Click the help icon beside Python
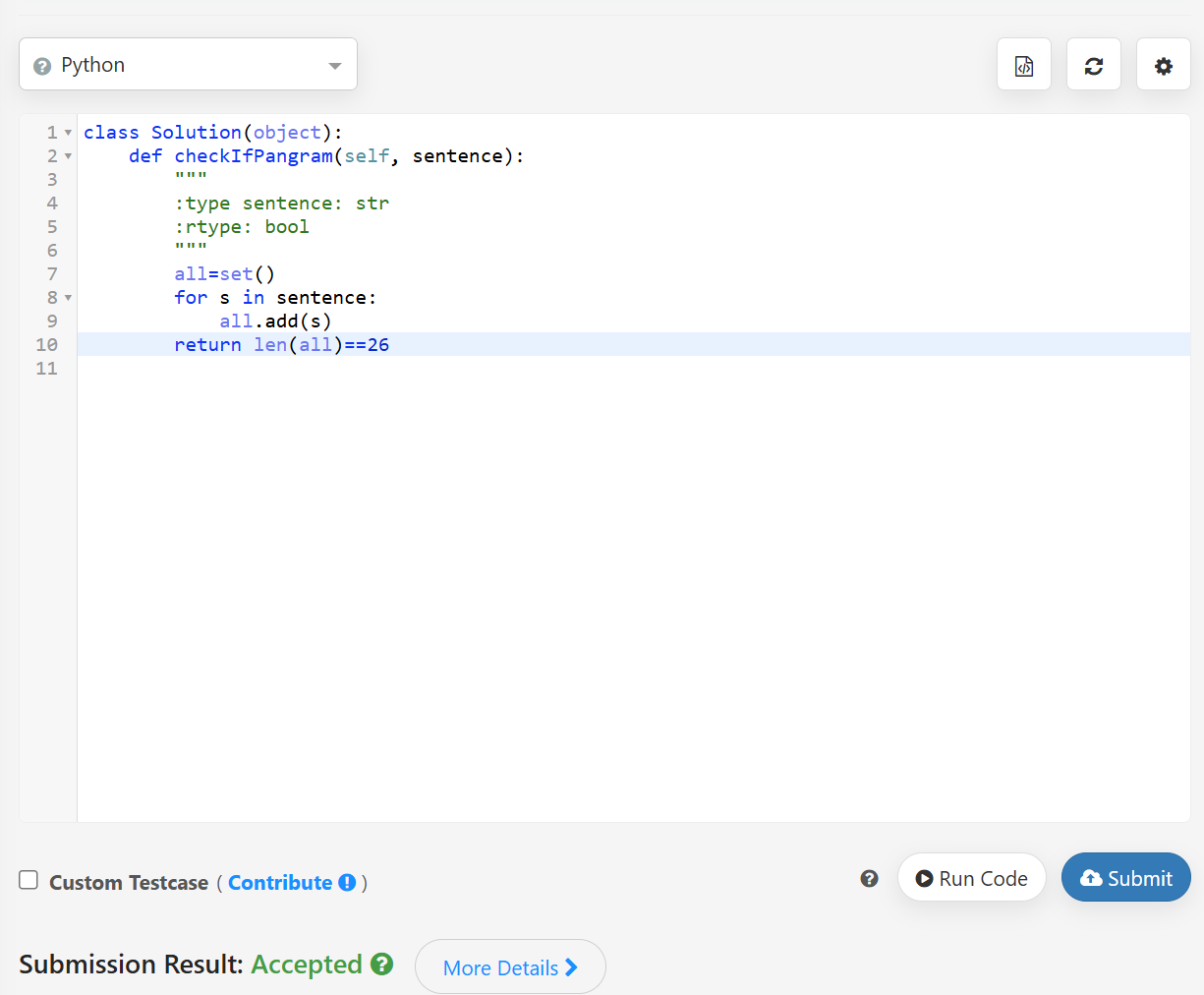Image resolution: width=1204 pixels, height=995 pixels. click(x=42, y=66)
